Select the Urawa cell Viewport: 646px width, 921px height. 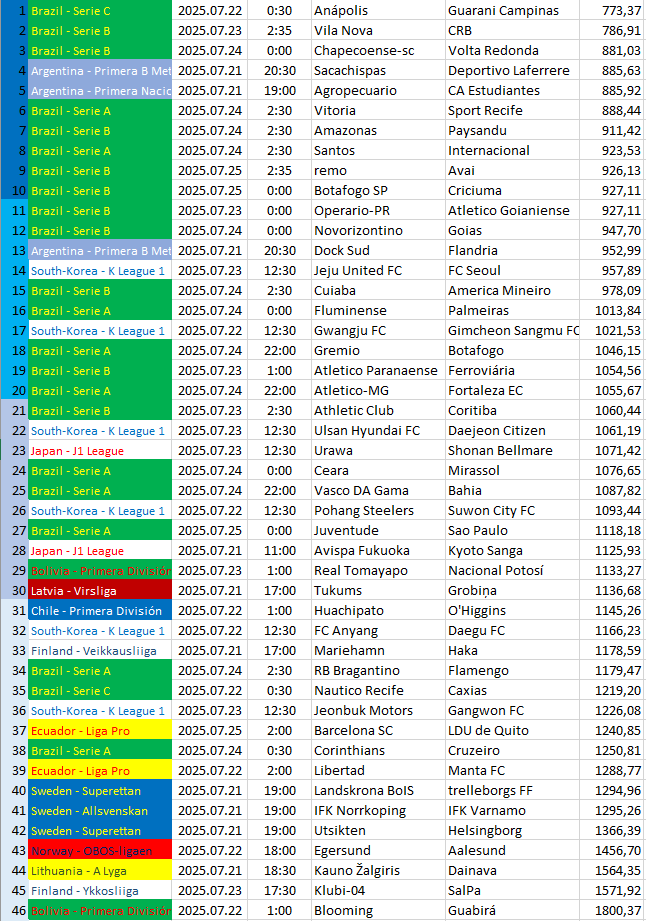pos(378,450)
